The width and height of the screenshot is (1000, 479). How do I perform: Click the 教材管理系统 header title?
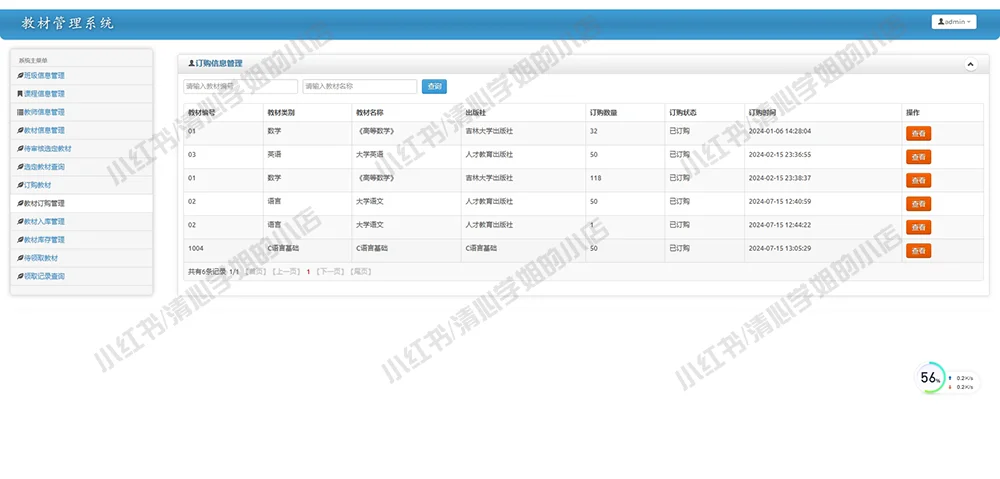pos(68,24)
